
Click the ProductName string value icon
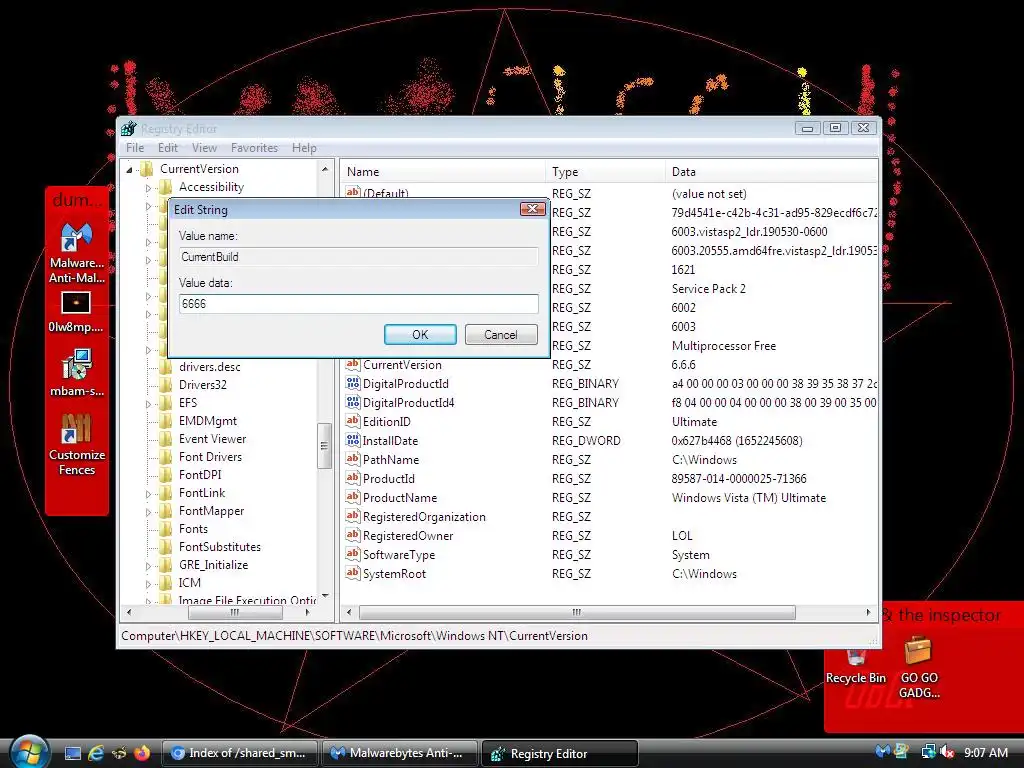[353, 497]
